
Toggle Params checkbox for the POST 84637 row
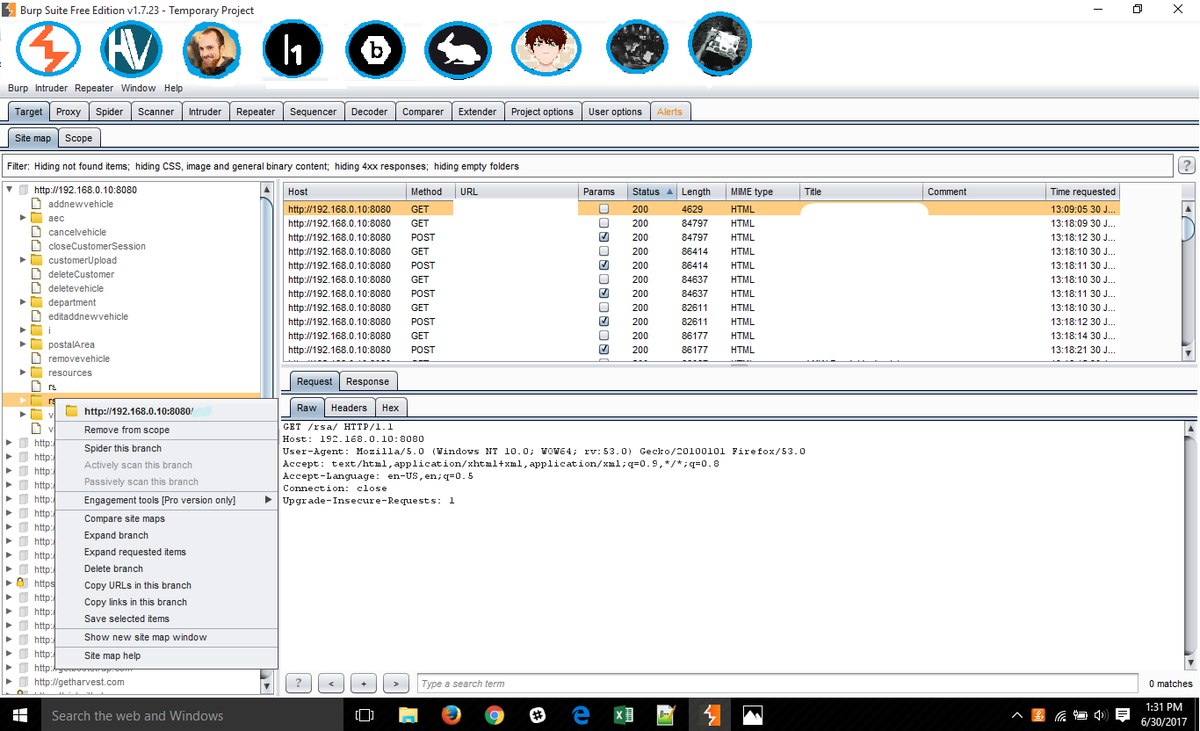pyautogui.click(x=603, y=293)
